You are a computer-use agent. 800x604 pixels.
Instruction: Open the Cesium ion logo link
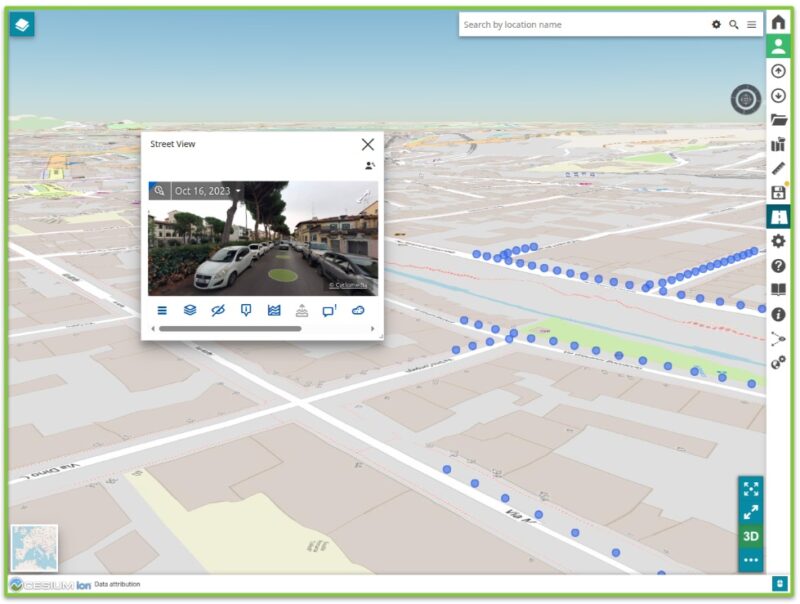point(50,585)
